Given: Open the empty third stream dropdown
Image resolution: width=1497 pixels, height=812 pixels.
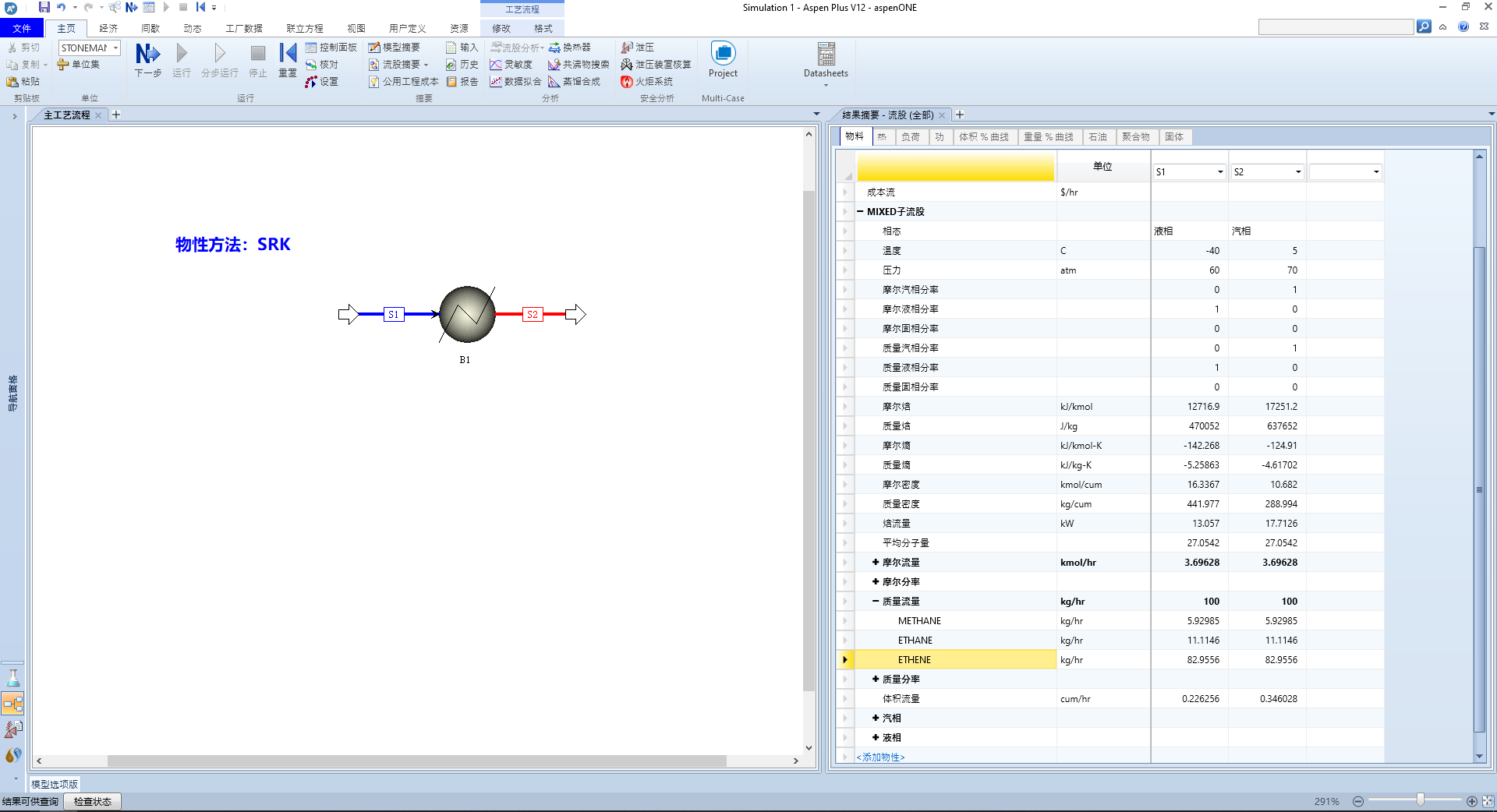Looking at the screenshot, I should coord(1376,172).
